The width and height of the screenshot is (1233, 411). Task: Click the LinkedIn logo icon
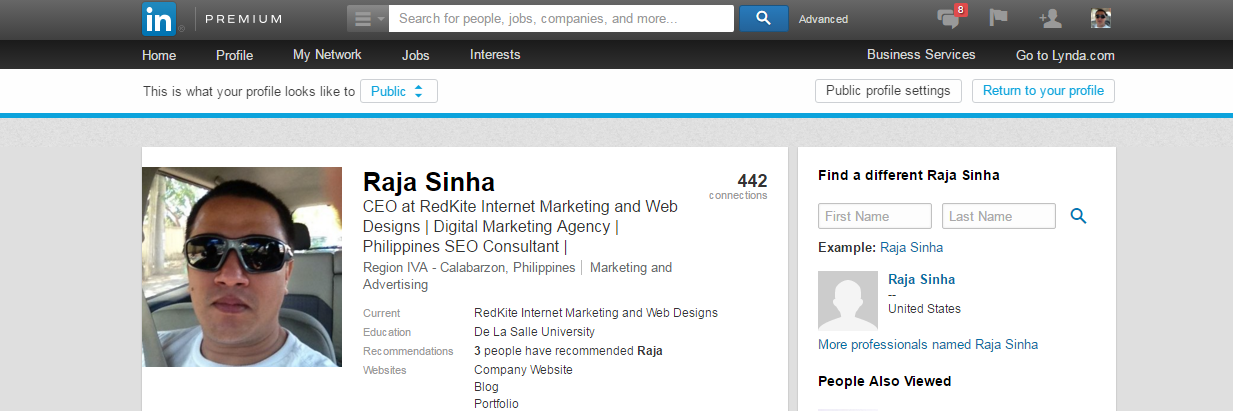point(159,18)
